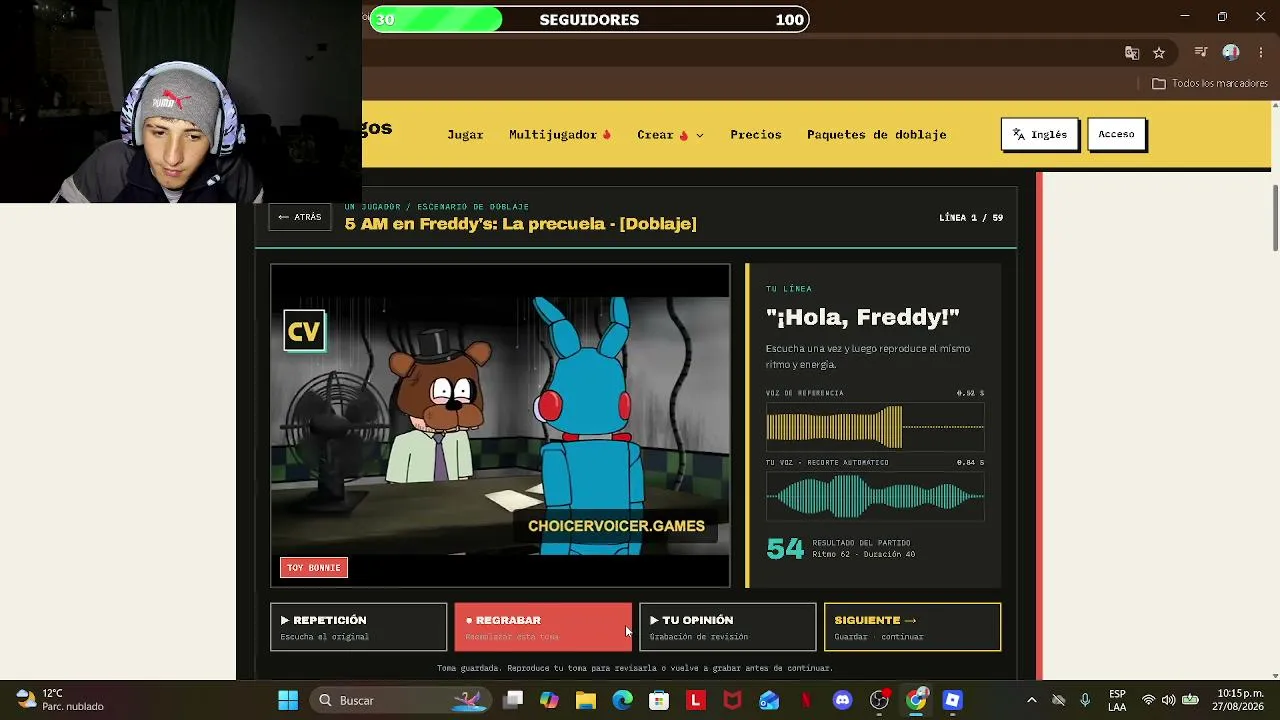
Task: Open the media controls icon in Chrome toolbar
Action: [1202, 53]
